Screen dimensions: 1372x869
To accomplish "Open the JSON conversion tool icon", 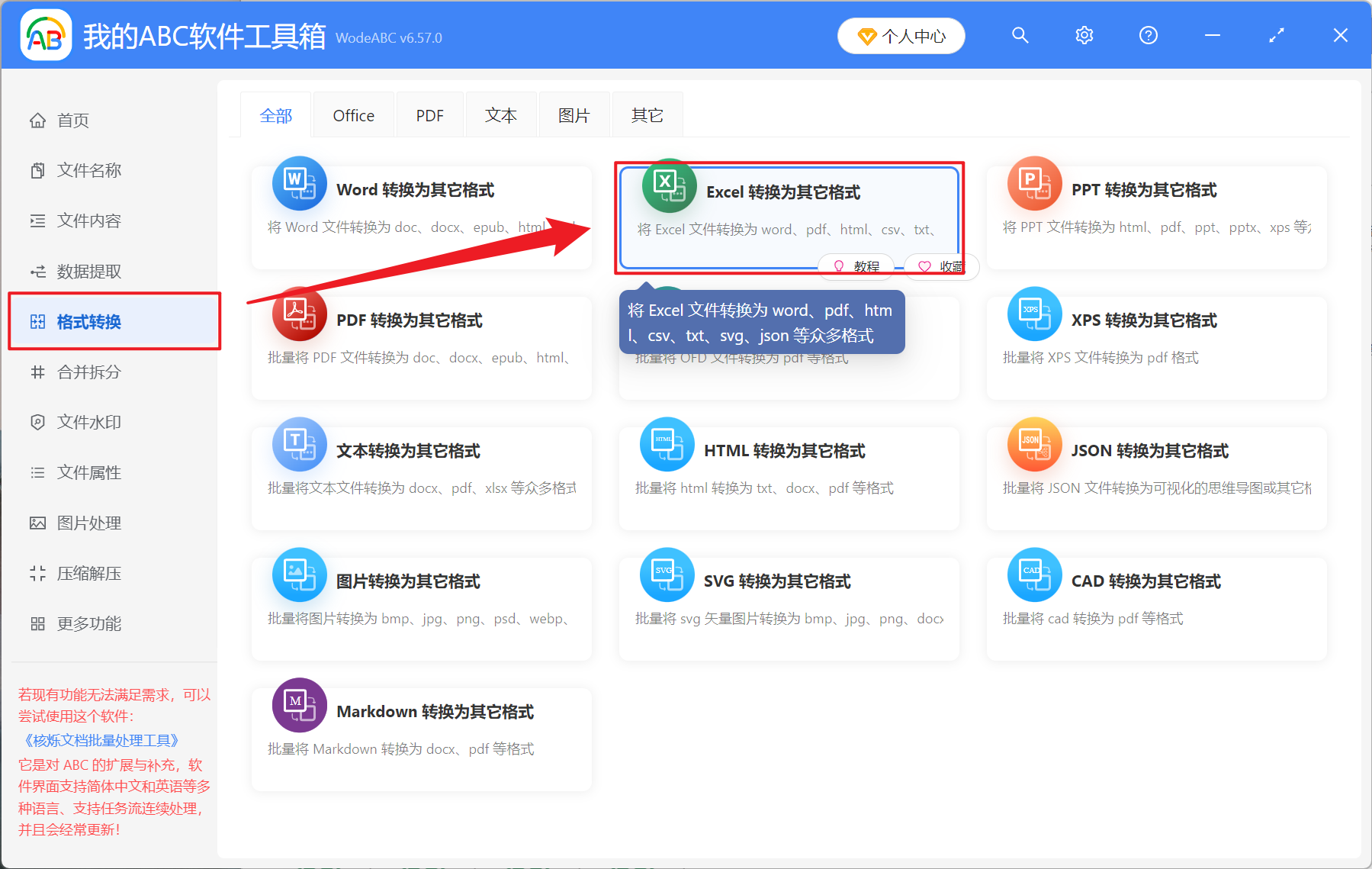I will tap(1034, 444).
